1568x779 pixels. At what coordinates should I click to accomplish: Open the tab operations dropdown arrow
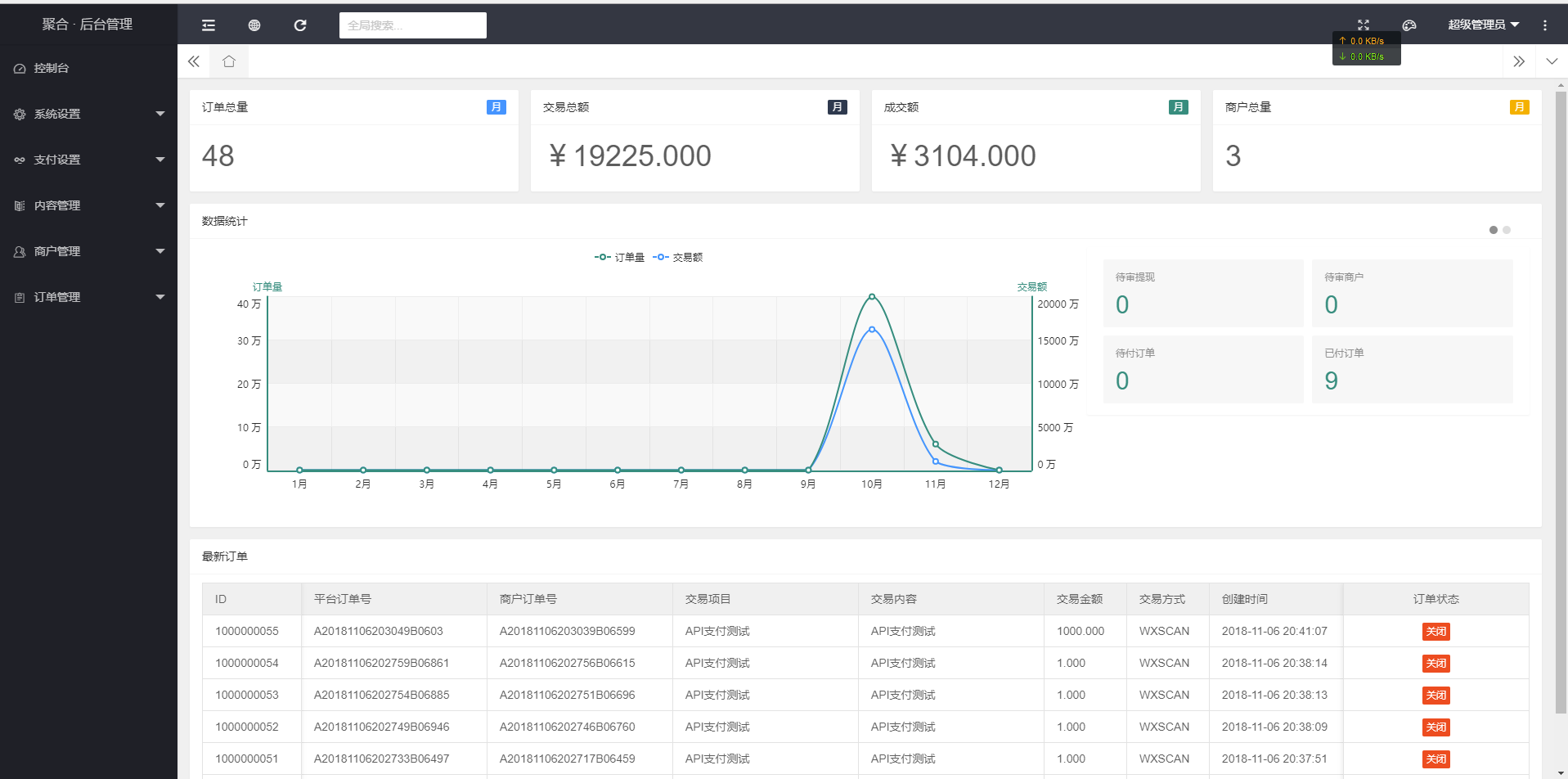(1552, 61)
